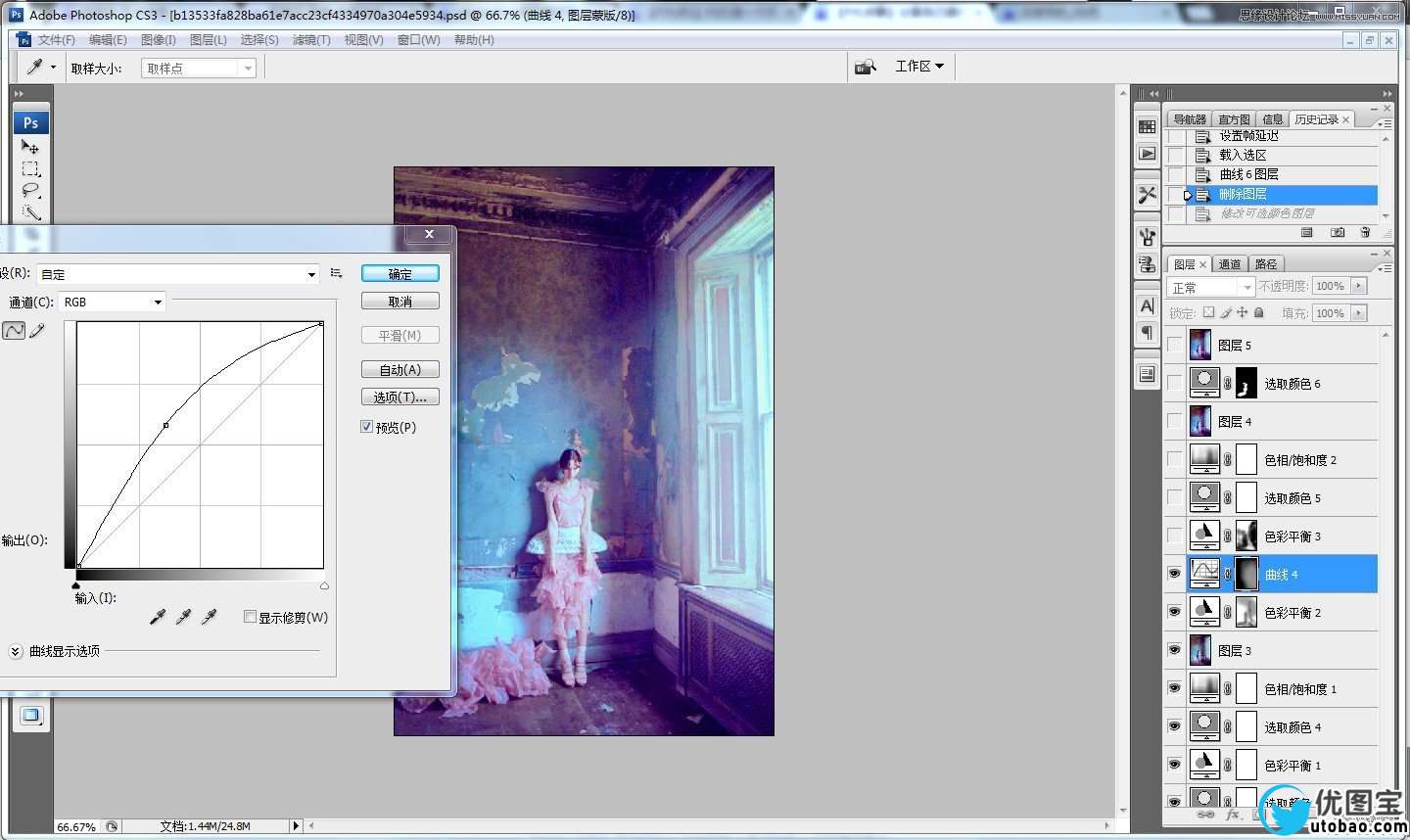Hide the 选取颜色 4 layer eye
This screenshot has height=840, width=1410.
pos(1175,726)
